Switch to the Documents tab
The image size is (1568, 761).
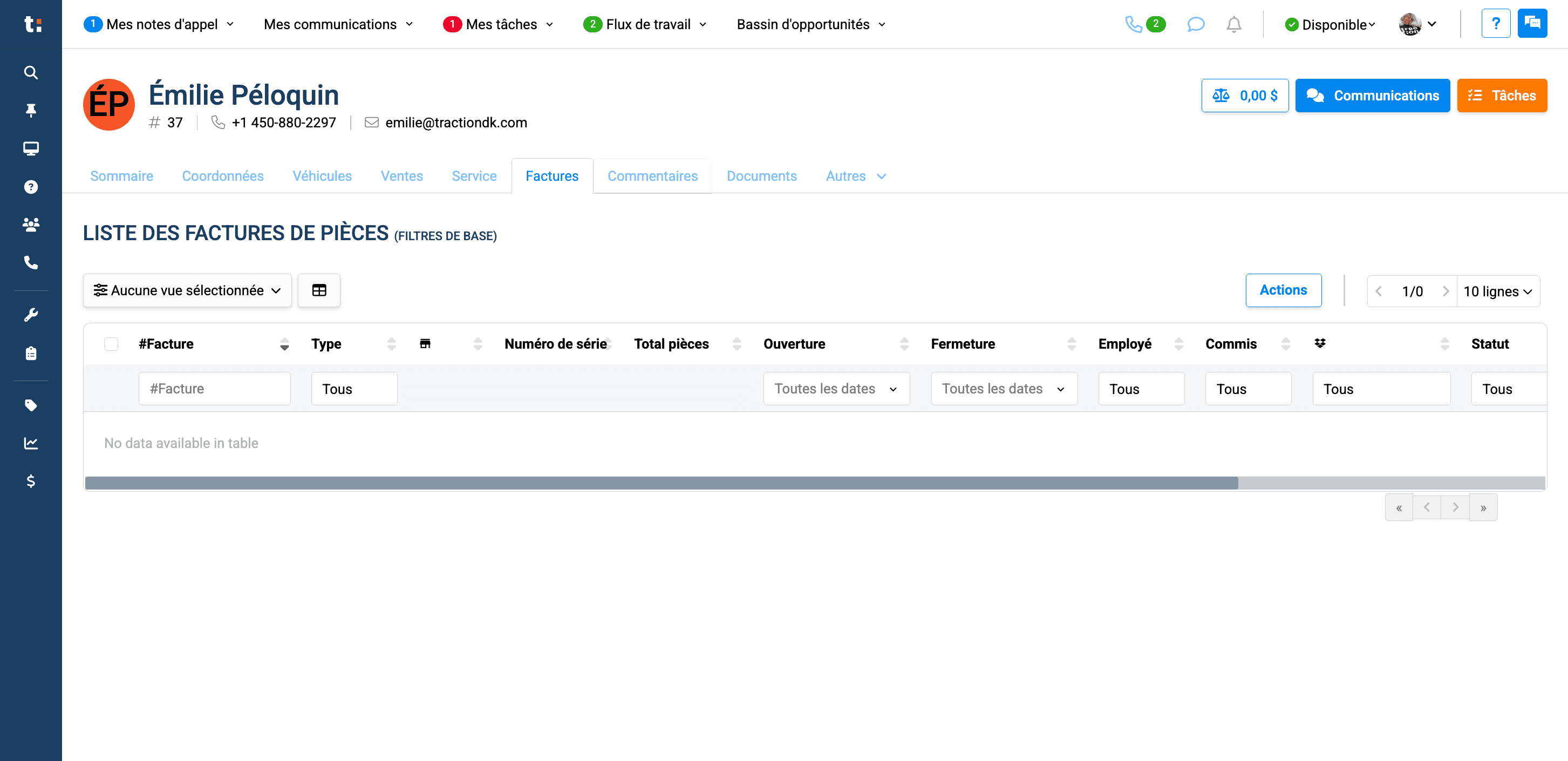(x=761, y=176)
